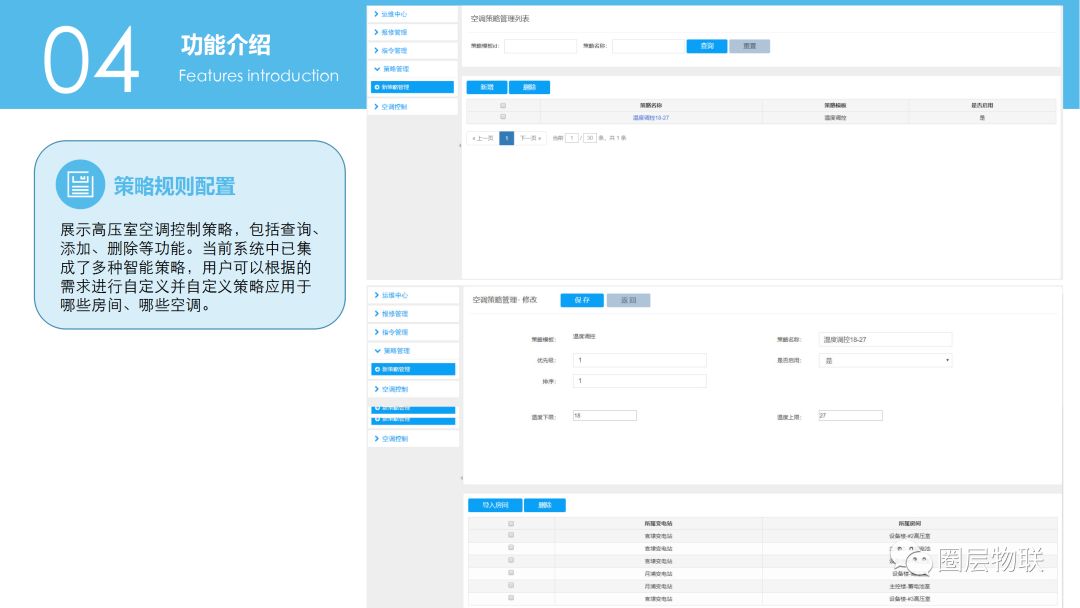Click 保存 to save the strategy edit
Viewport: 1080px width, 608px height.
582,300
